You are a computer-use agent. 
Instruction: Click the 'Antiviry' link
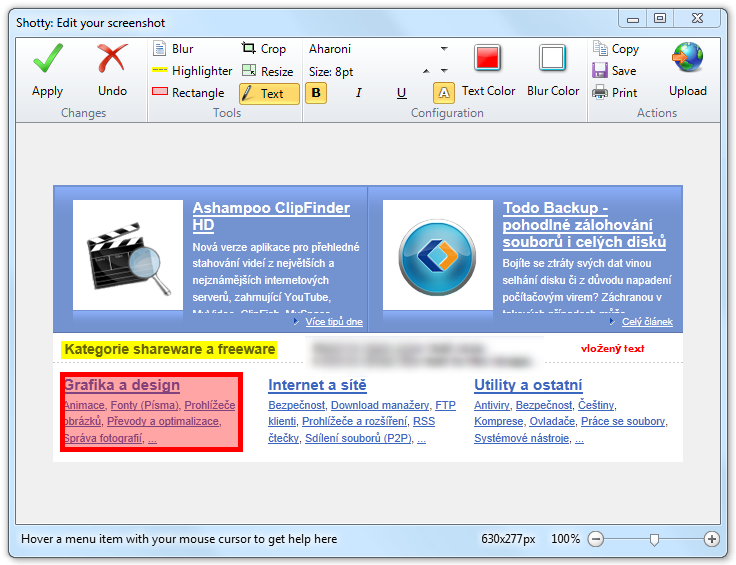491,405
